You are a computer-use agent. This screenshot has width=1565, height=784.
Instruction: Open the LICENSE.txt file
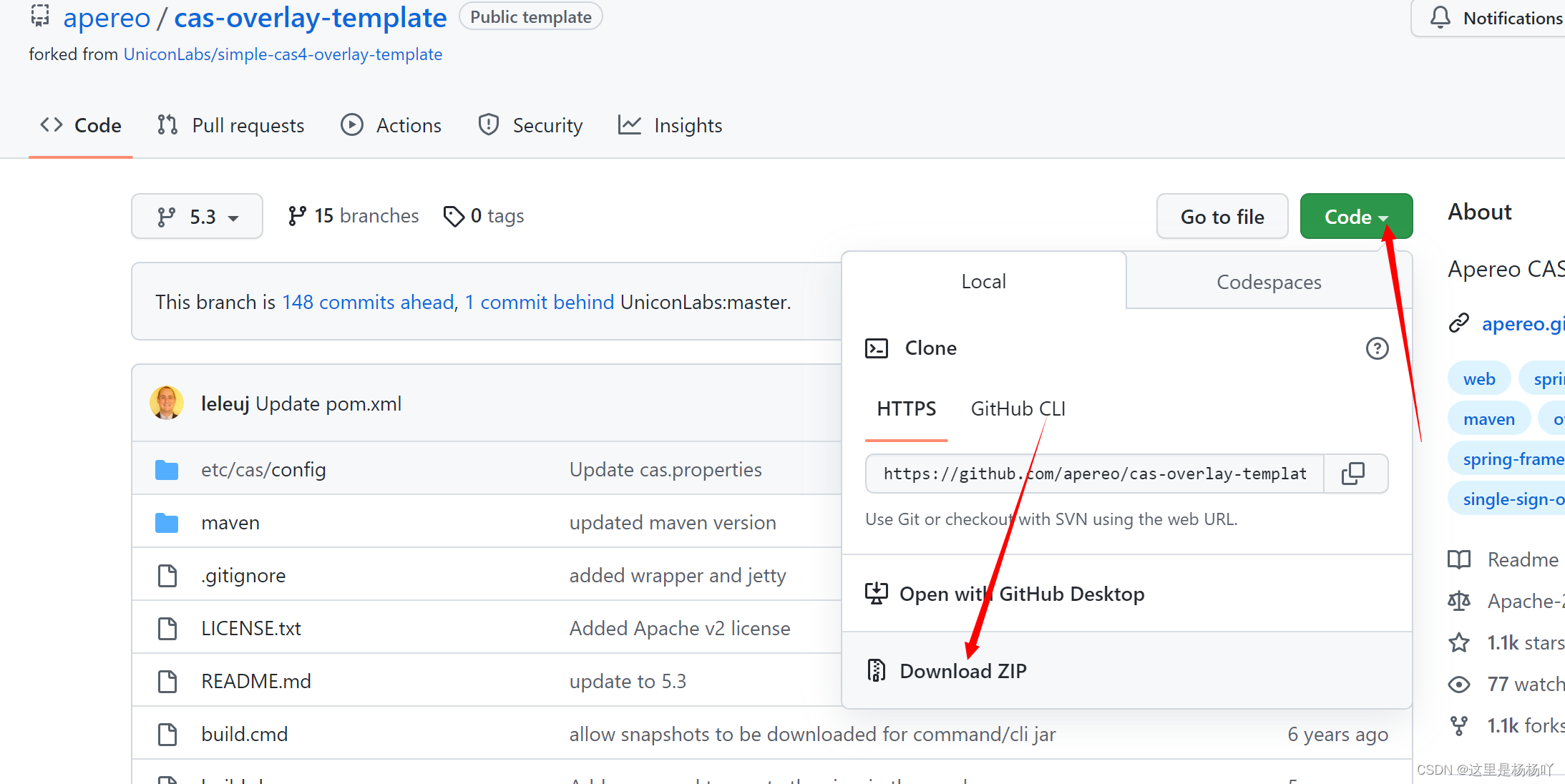click(251, 628)
